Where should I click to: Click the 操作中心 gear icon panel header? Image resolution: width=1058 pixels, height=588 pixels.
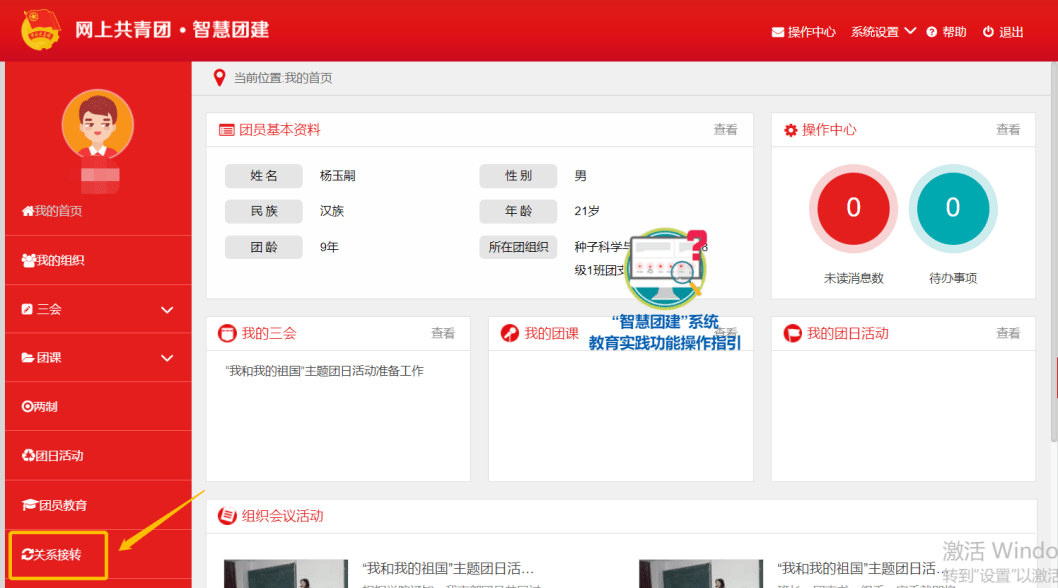789,129
